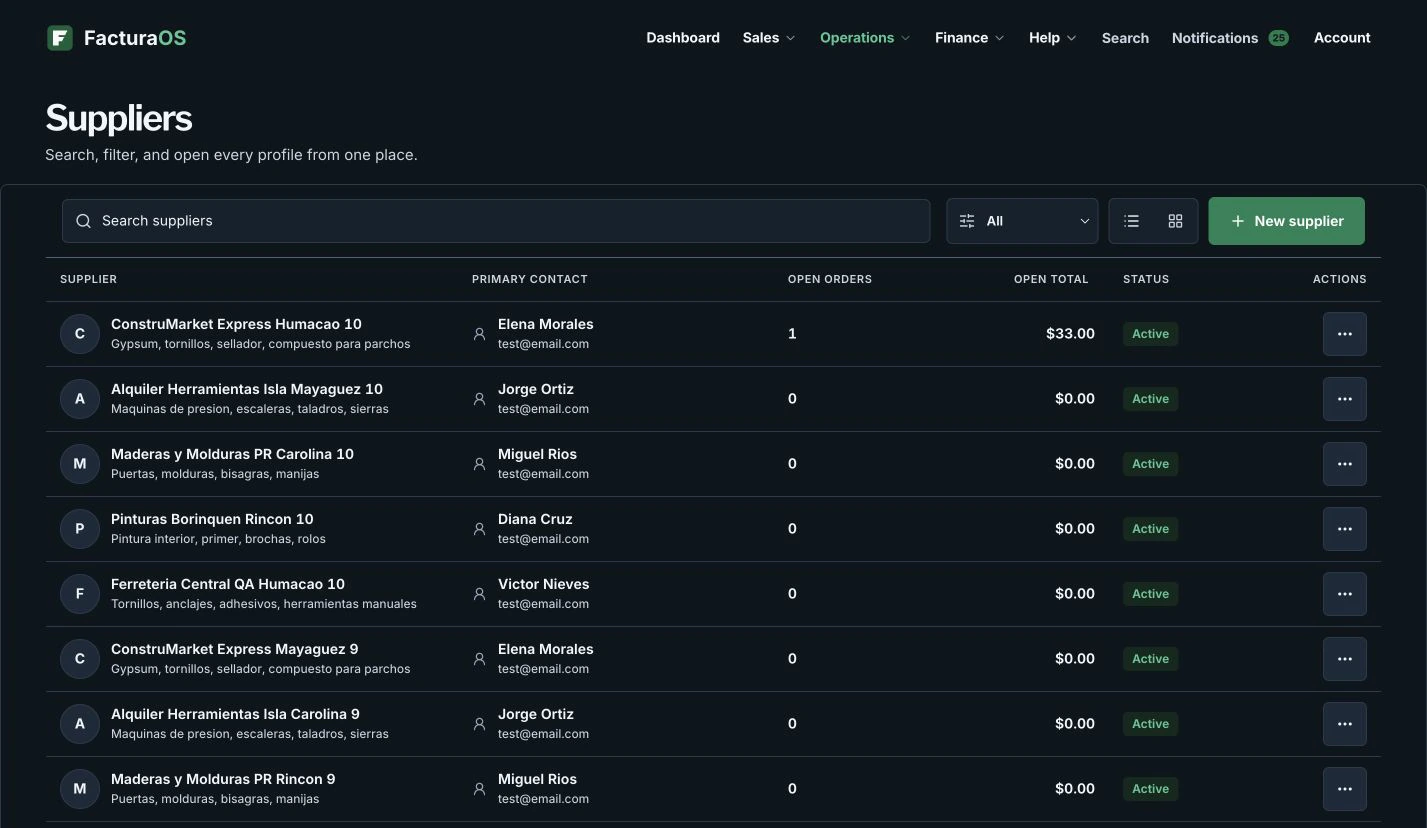Click the C avatar for ConstruMarket Express Mayaguez 9
Screen dimensions: 1427x828
(80, 659)
